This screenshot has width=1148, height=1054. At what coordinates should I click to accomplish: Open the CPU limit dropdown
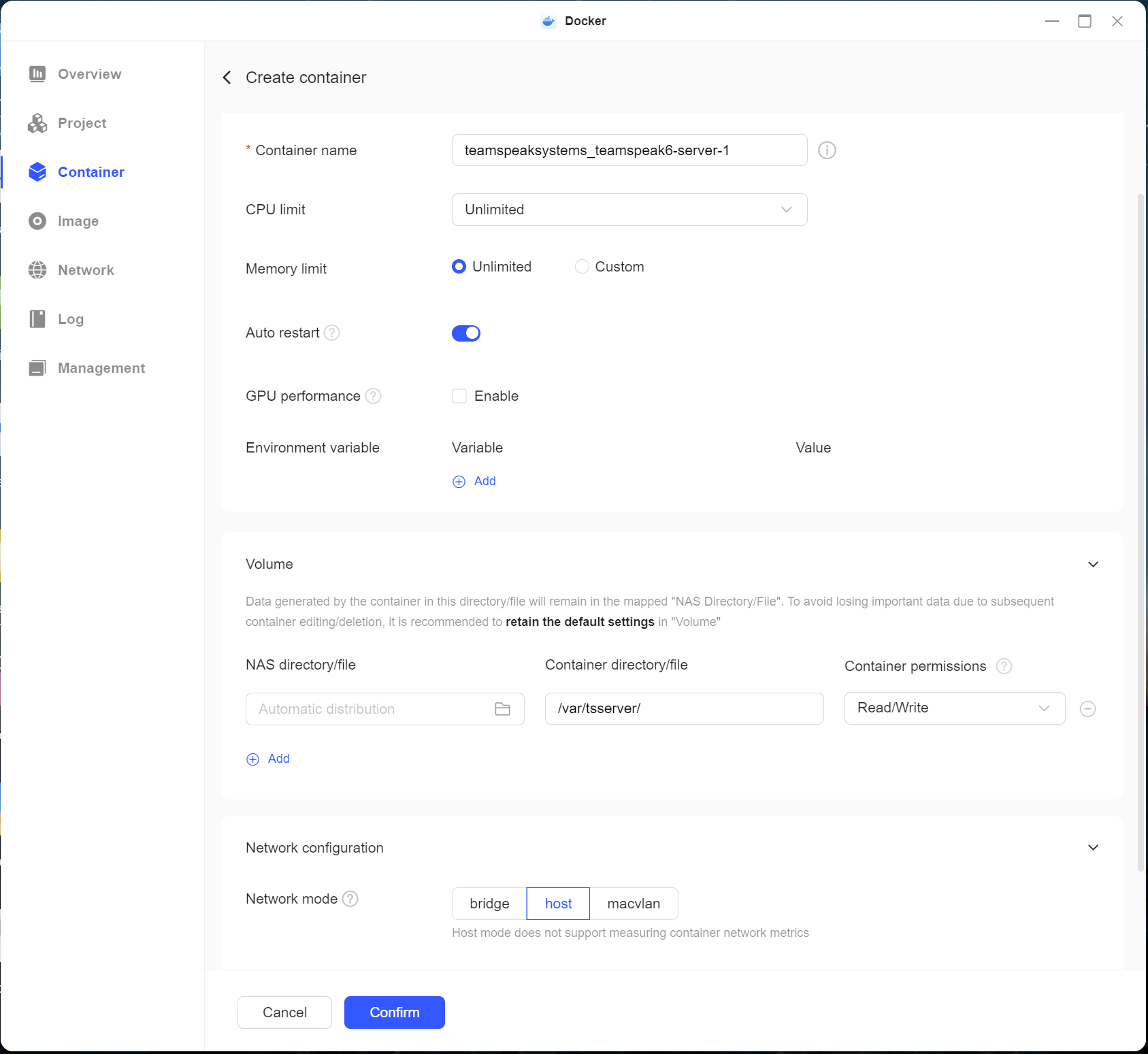pyautogui.click(x=629, y=210)
